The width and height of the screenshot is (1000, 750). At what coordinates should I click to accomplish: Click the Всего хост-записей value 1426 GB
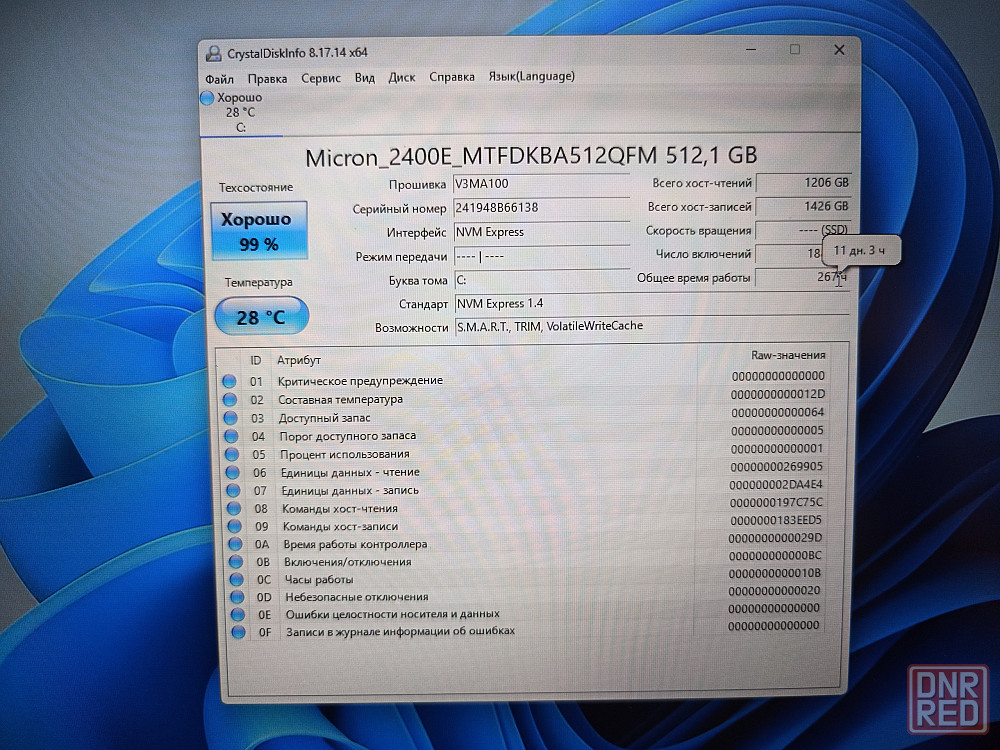pyautogui.click(x=804, y=206)
